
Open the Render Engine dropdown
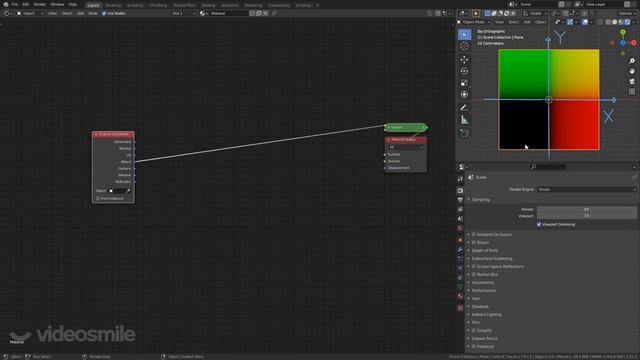click(587, 189)
